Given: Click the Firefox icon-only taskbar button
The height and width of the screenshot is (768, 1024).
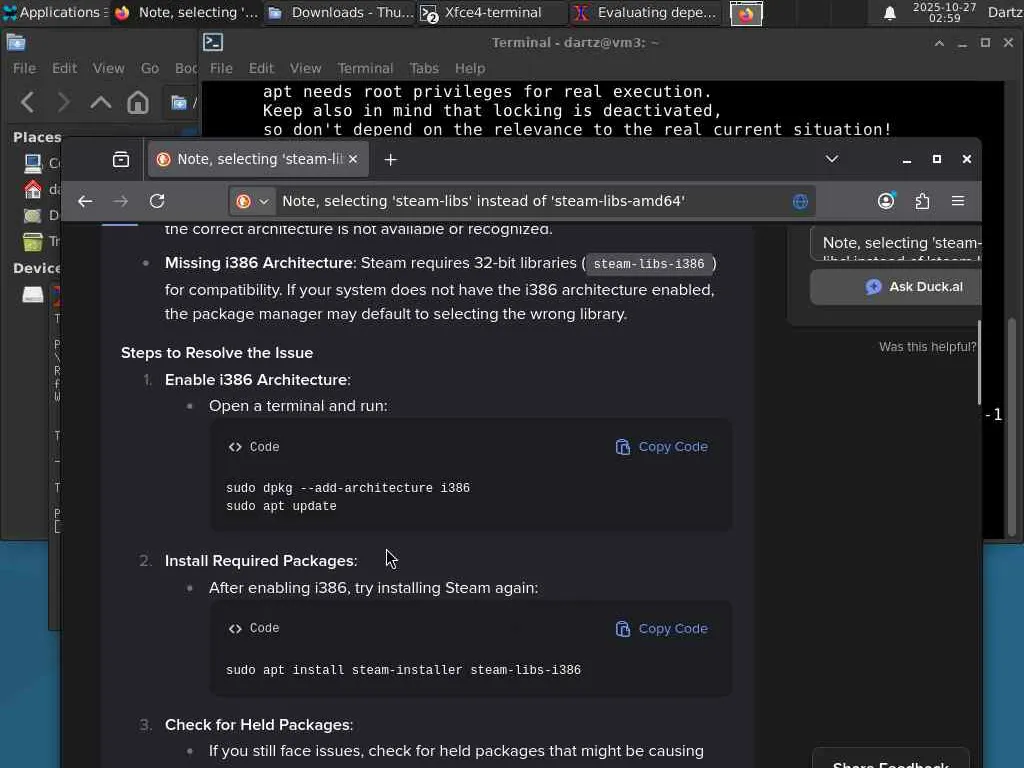Looking at the screenshot, I should coord(746,13).
